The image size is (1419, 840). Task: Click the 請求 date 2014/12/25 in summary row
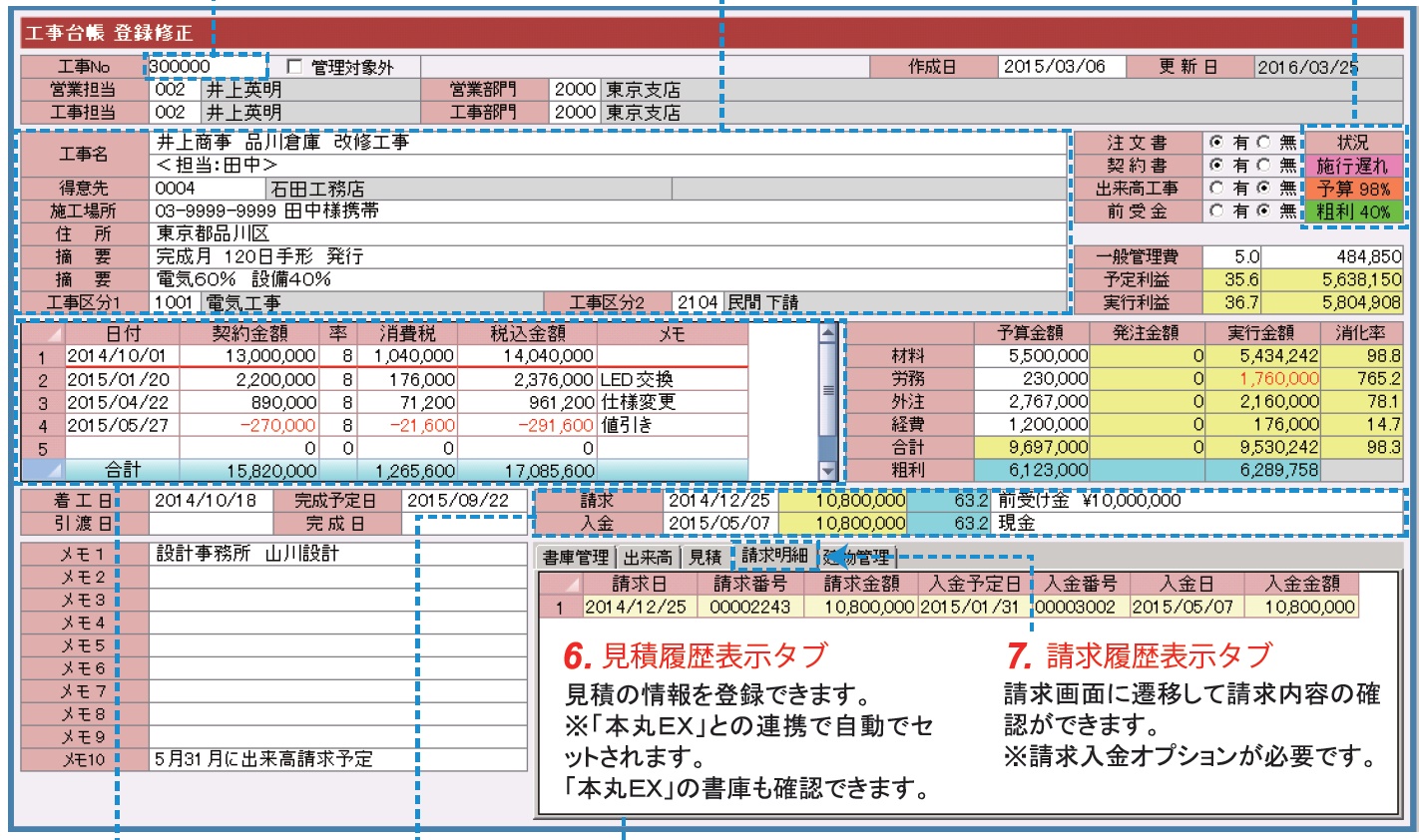point(720,501)
